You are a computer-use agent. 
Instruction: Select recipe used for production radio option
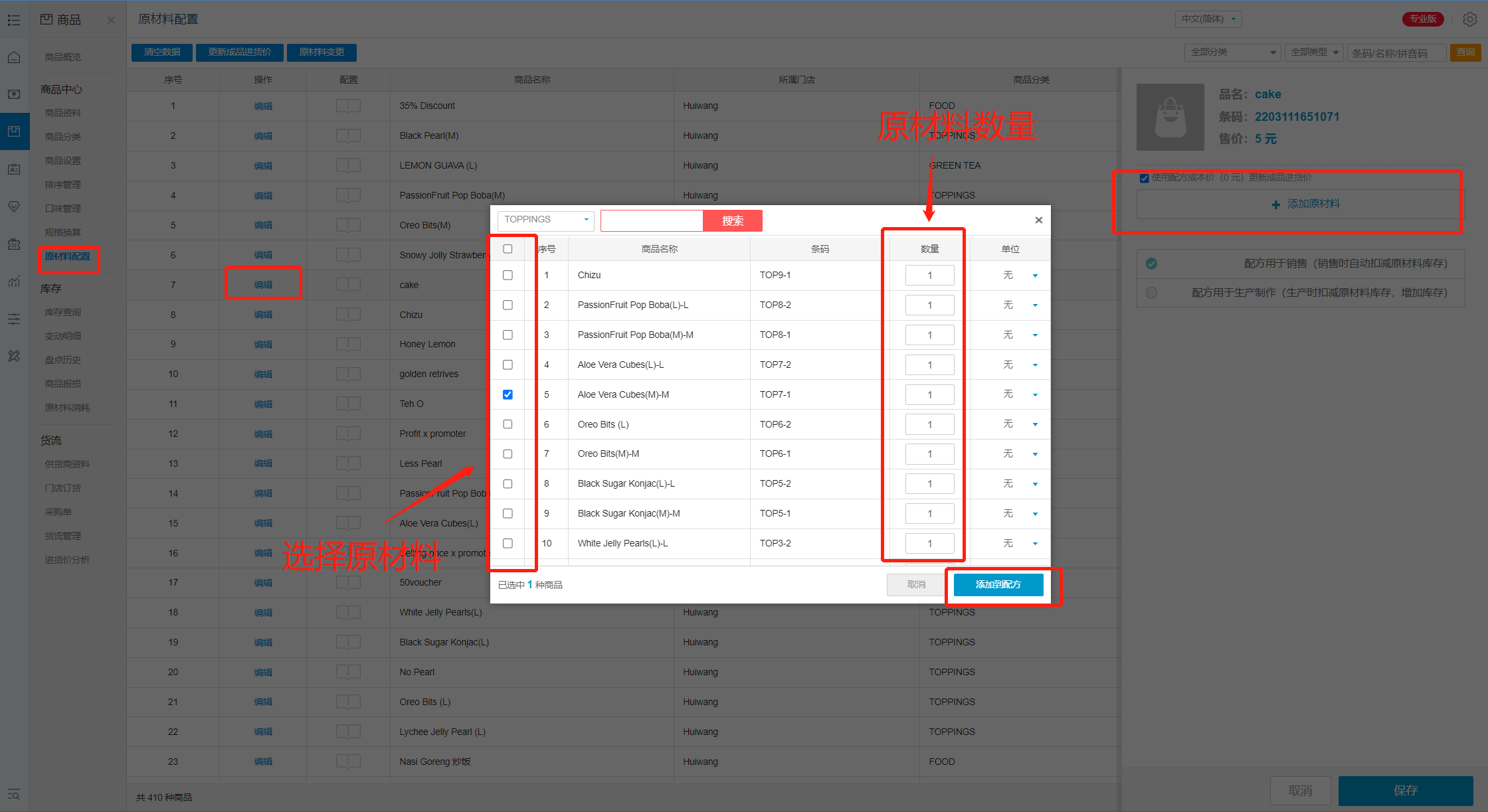[1152, 293]
